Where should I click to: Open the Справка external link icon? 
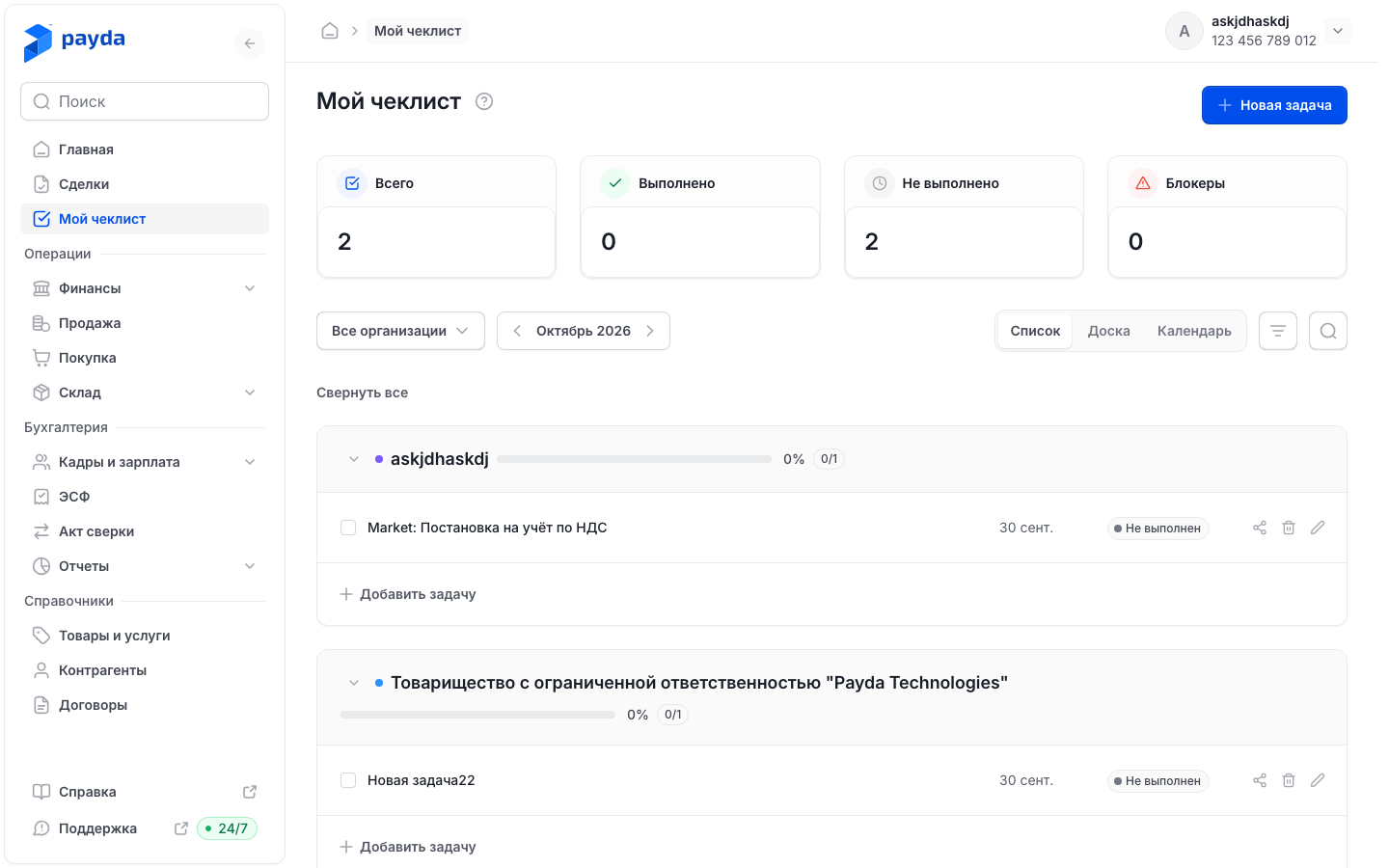(x=250, y=792)
